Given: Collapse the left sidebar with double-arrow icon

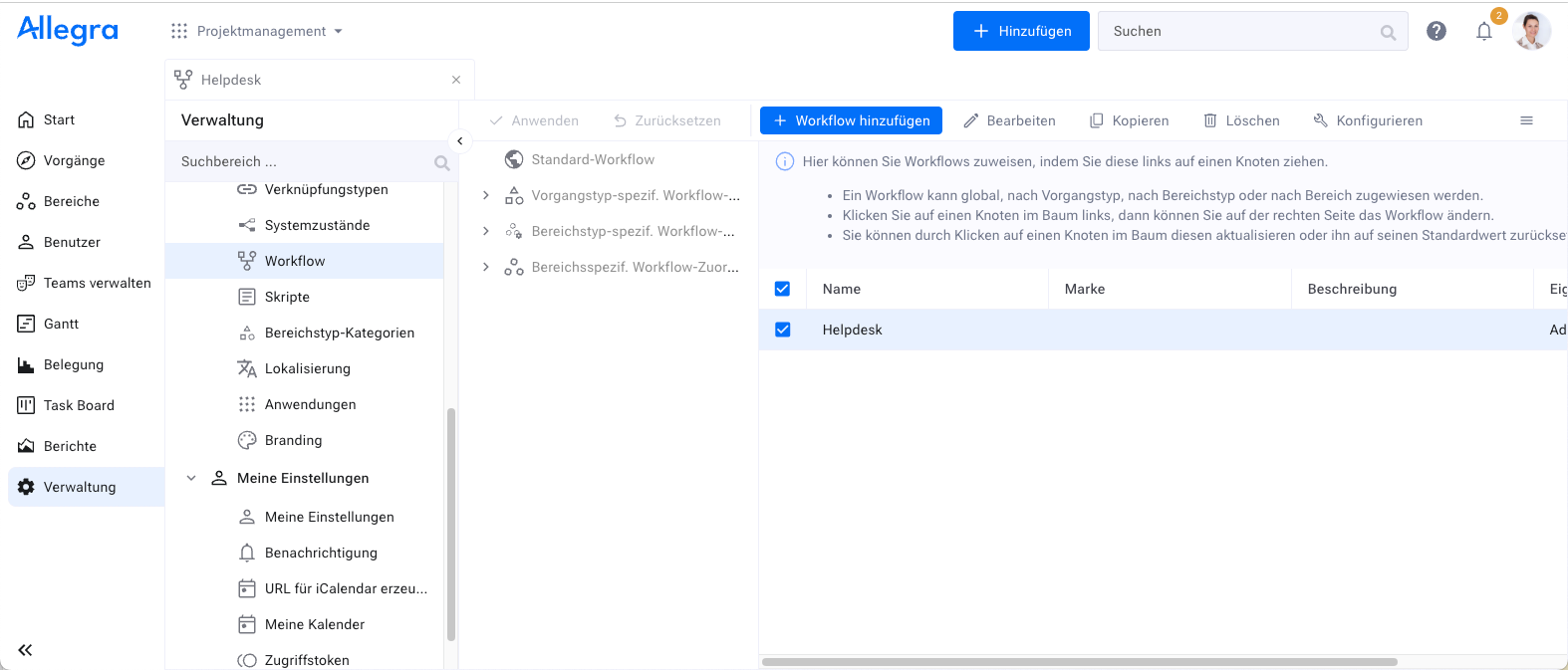Looking at the screenshot, I should (x=26, y=650).
